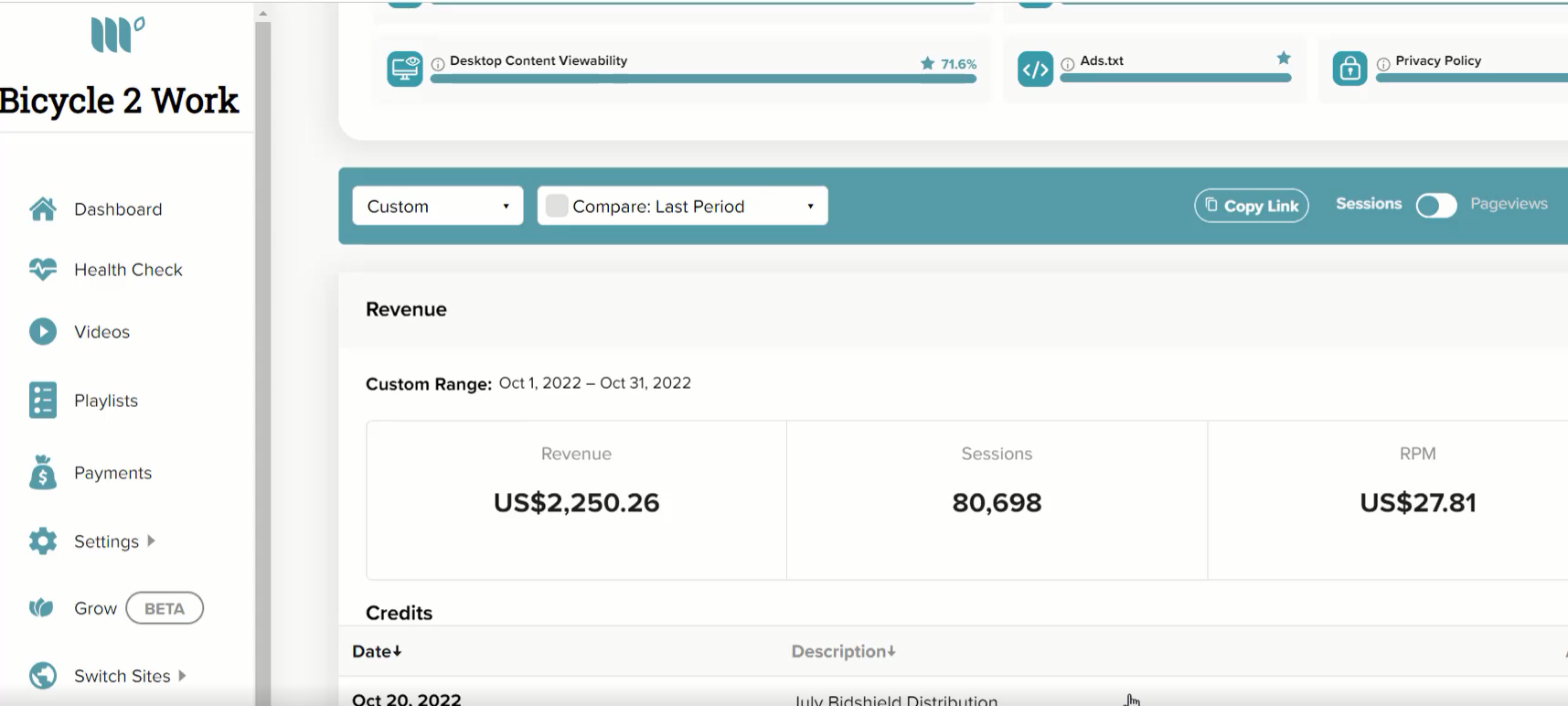Expand the Switch Sites submenu arrow
Image resolution: width=1568 pixels, height=706 pixels.
coord(182,676)
